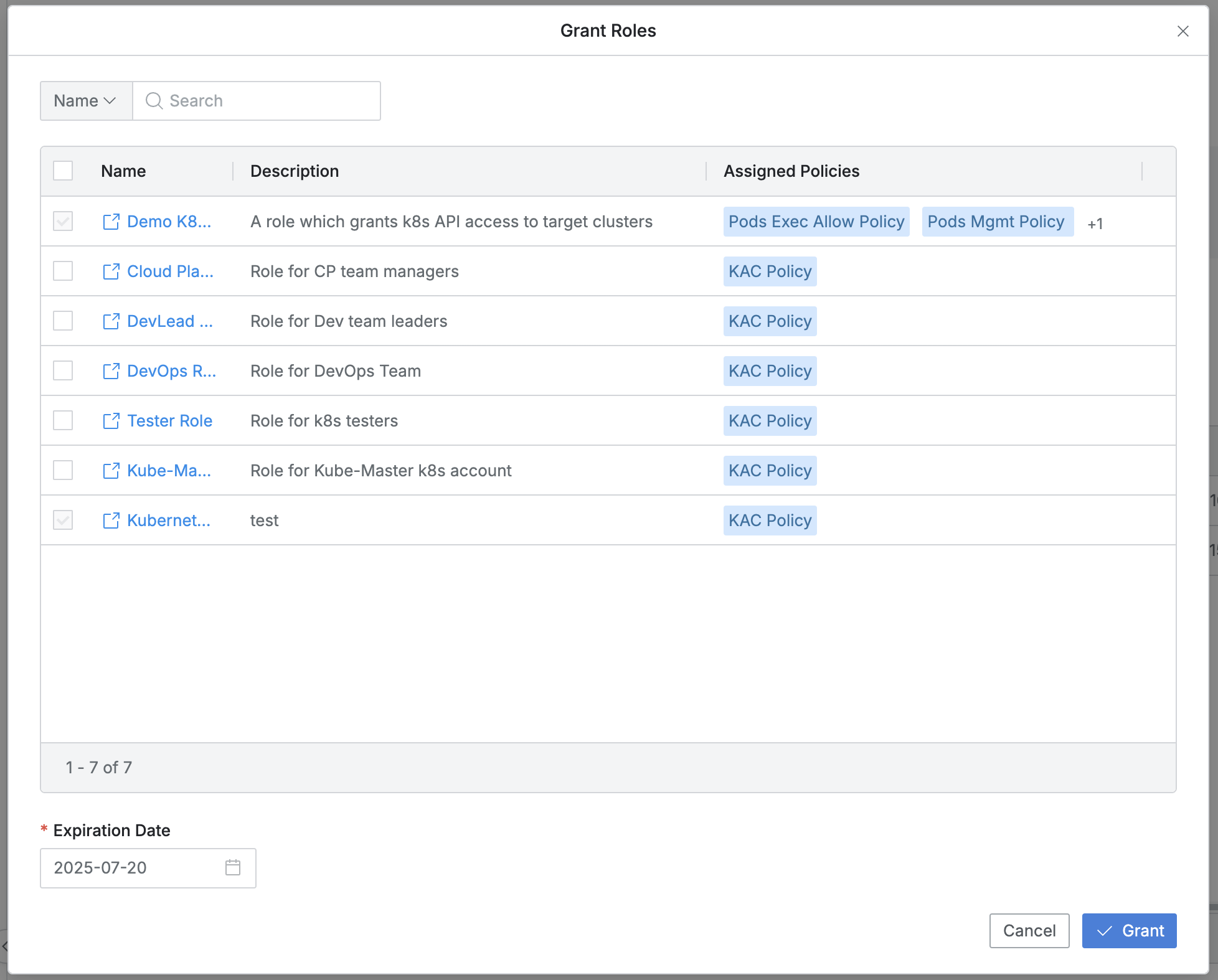Click the Kube-Ma... role external link icon
This screenshot has width=1218, height=980.
pos(111,471)
